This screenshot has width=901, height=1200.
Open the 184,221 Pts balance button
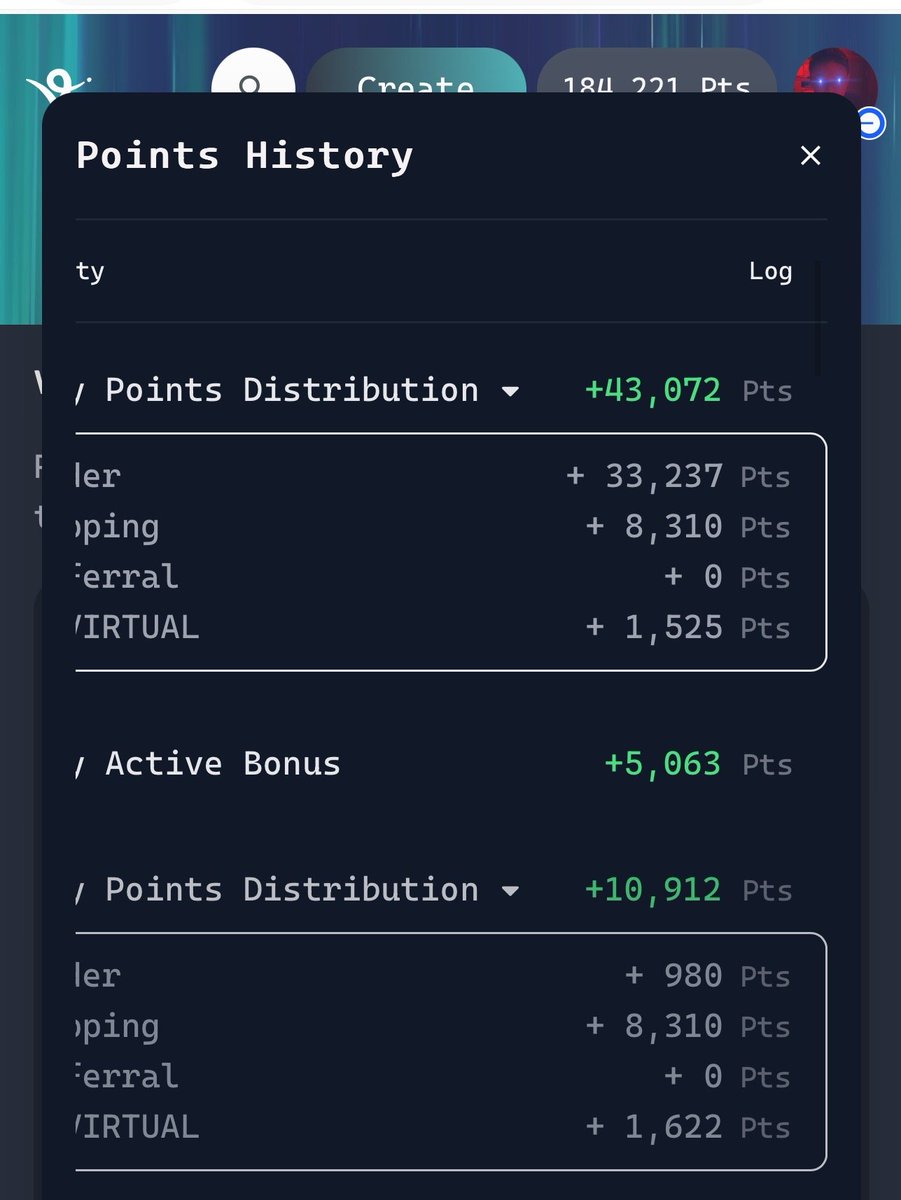point(657,74)
